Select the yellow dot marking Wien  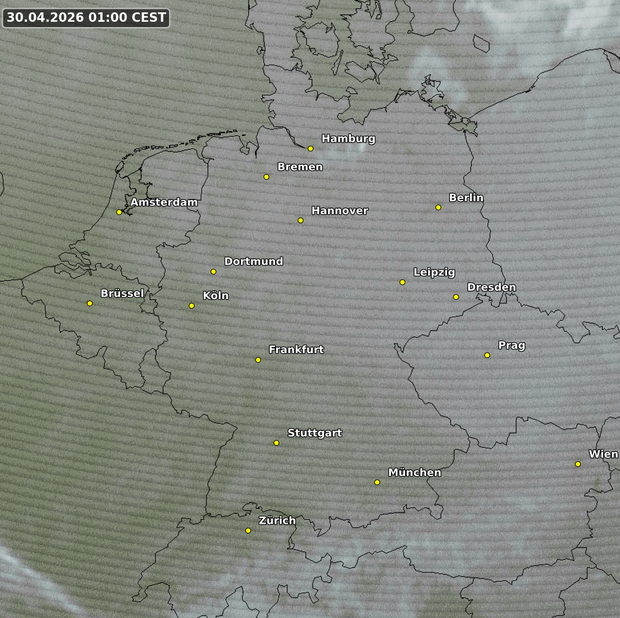pos(578,463)
